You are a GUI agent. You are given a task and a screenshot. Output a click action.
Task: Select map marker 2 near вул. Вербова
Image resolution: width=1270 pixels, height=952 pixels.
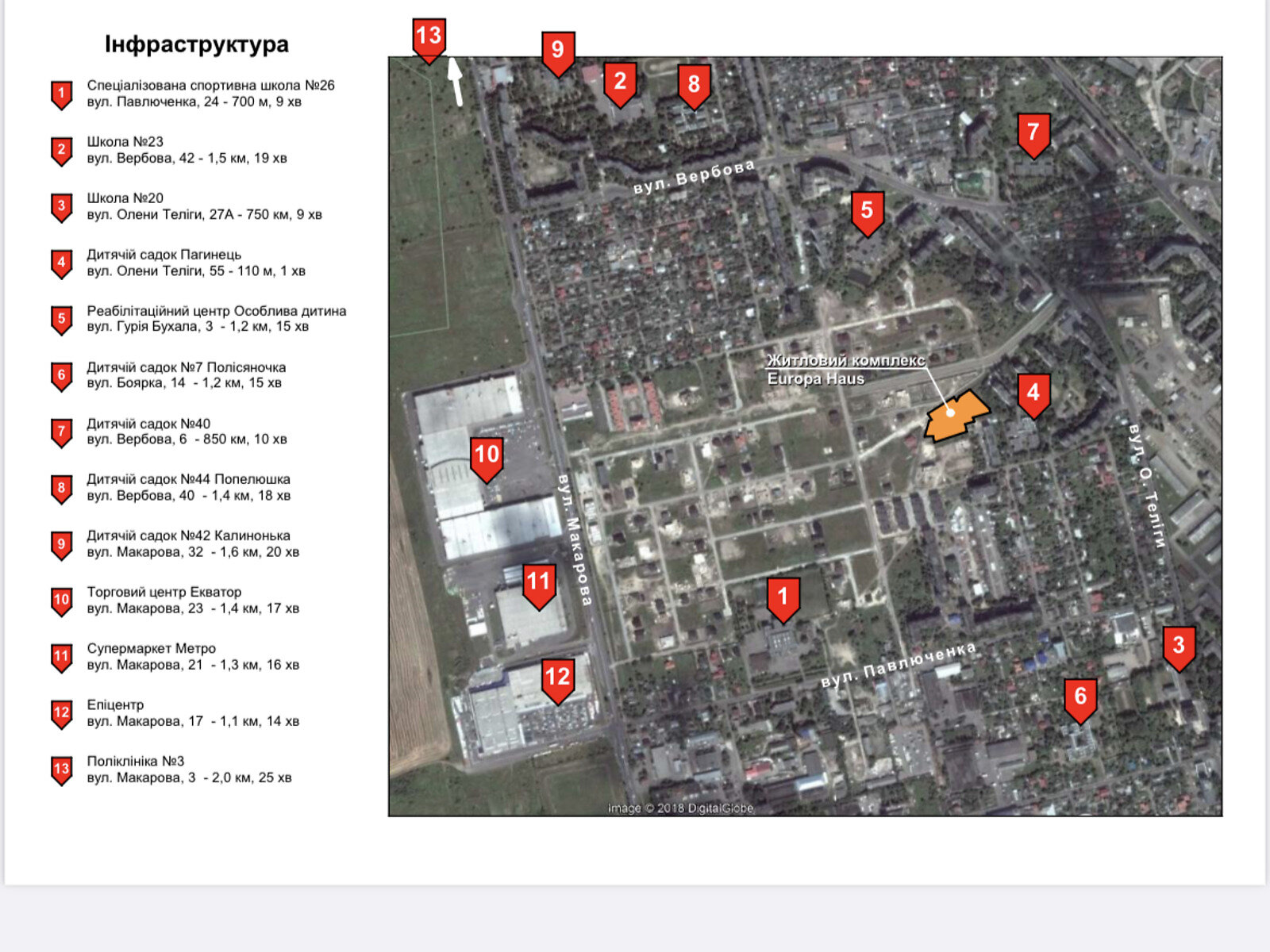pyautogui.click(x=620, y=85)
